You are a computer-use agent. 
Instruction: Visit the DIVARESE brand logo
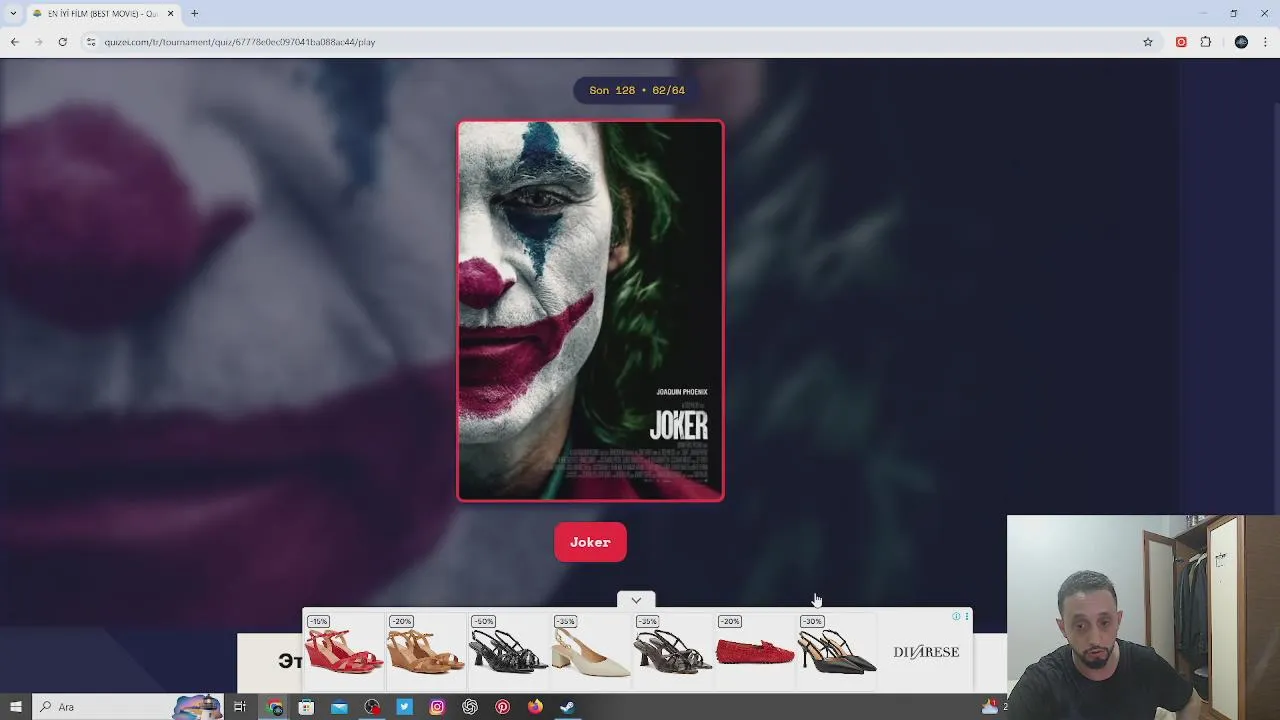[926, 652]
